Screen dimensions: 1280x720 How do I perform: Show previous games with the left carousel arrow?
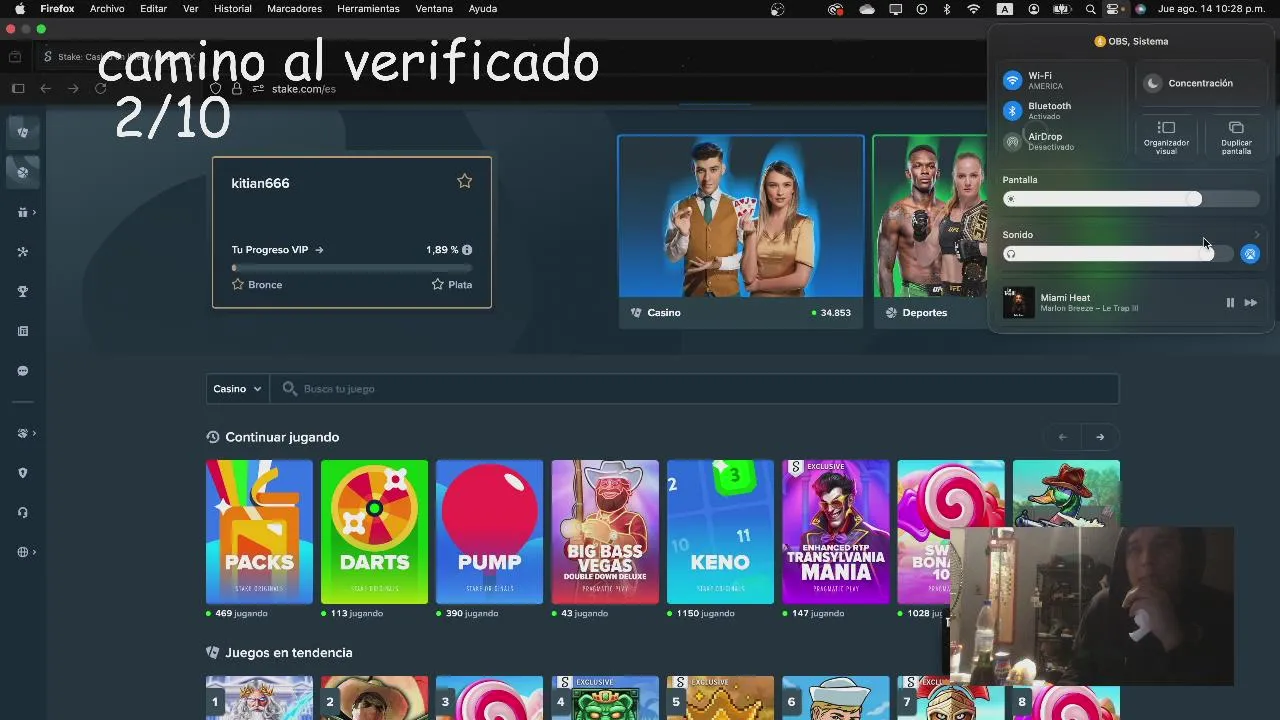pos(1063,437)
